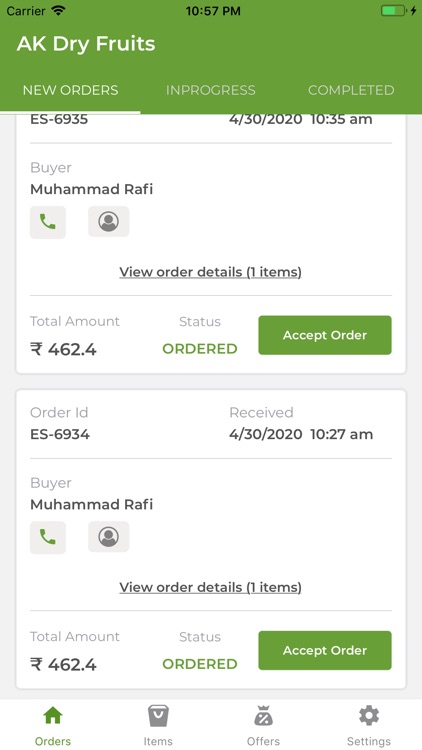Open buyer profile icon in ES-6935 card
Image resolution: width=422 pixels, height=750 pixels.
coord(109,221)
